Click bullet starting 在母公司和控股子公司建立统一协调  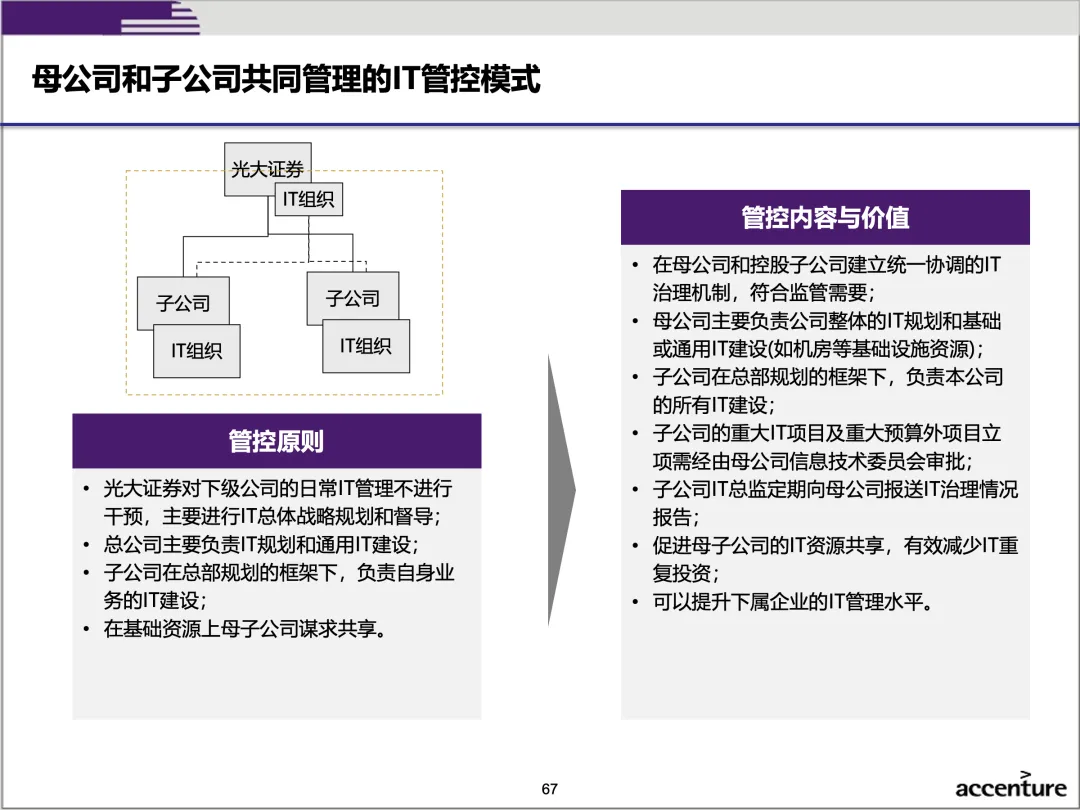827,278
